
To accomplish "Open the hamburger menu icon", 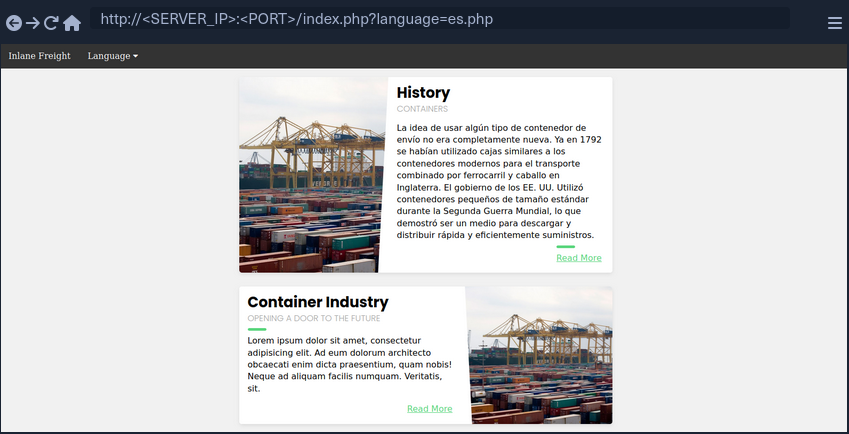I will coord(834,22).
